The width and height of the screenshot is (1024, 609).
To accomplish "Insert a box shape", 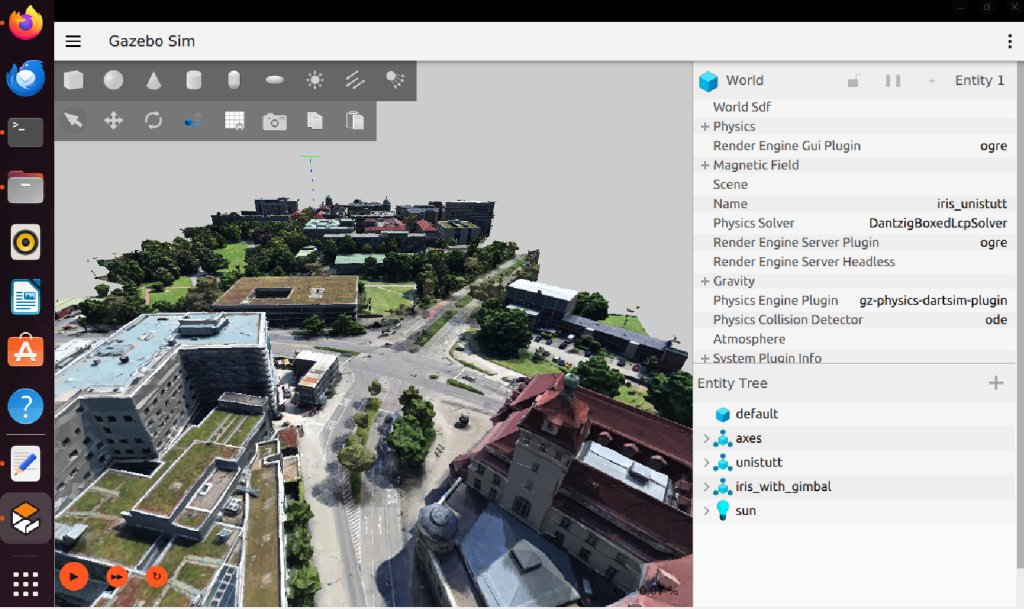I will coord(73,80).
